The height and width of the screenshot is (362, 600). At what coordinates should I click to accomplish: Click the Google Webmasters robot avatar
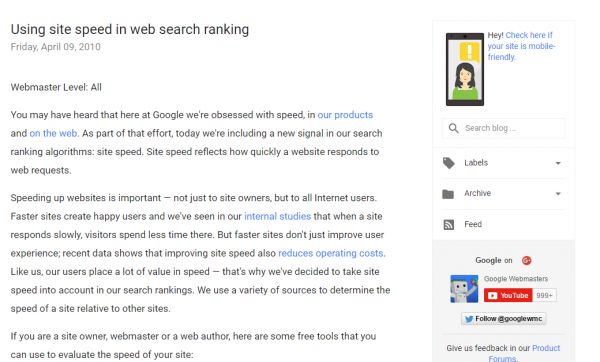464,289
